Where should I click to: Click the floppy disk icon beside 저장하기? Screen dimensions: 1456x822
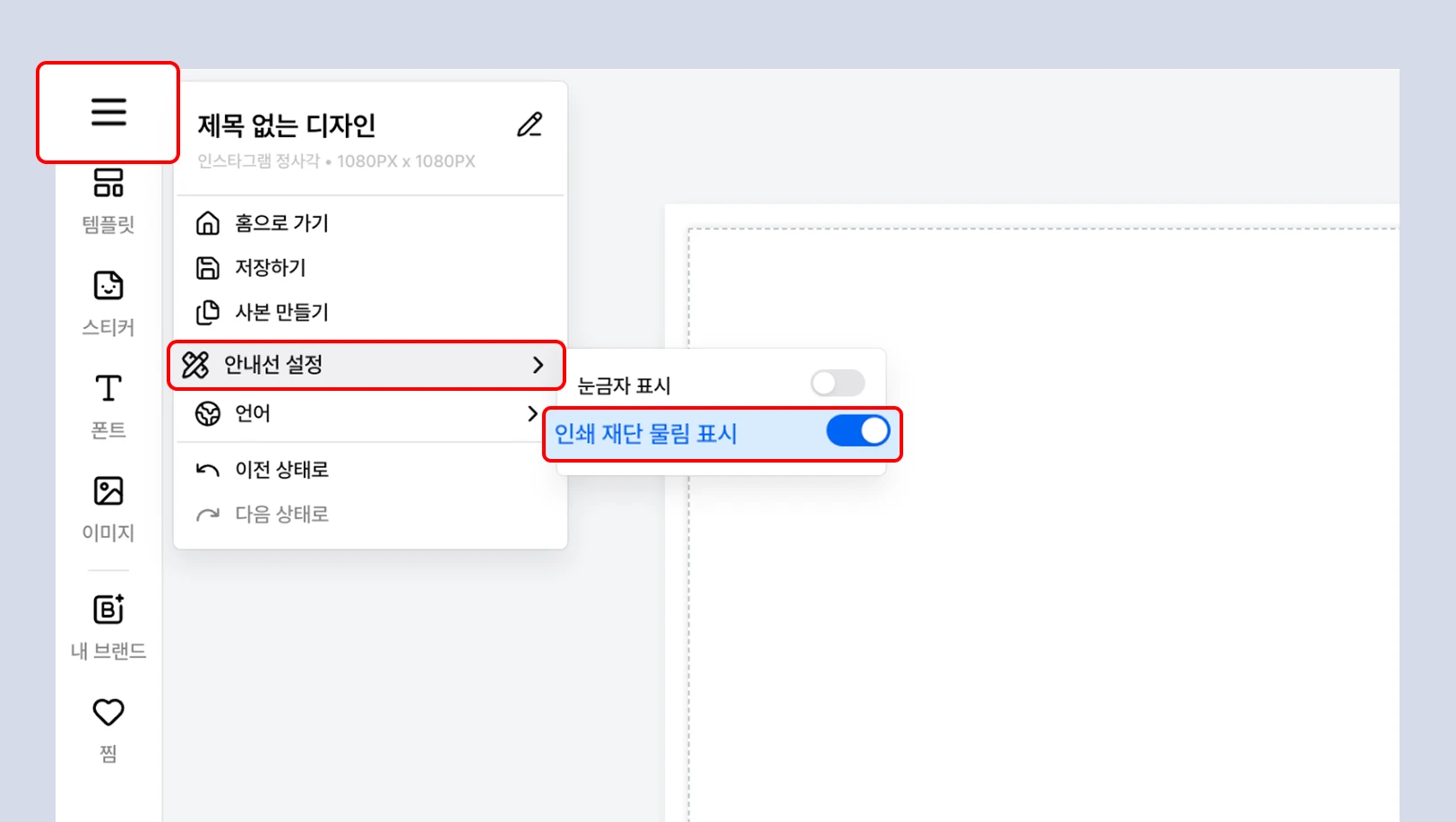pos(208,267)
